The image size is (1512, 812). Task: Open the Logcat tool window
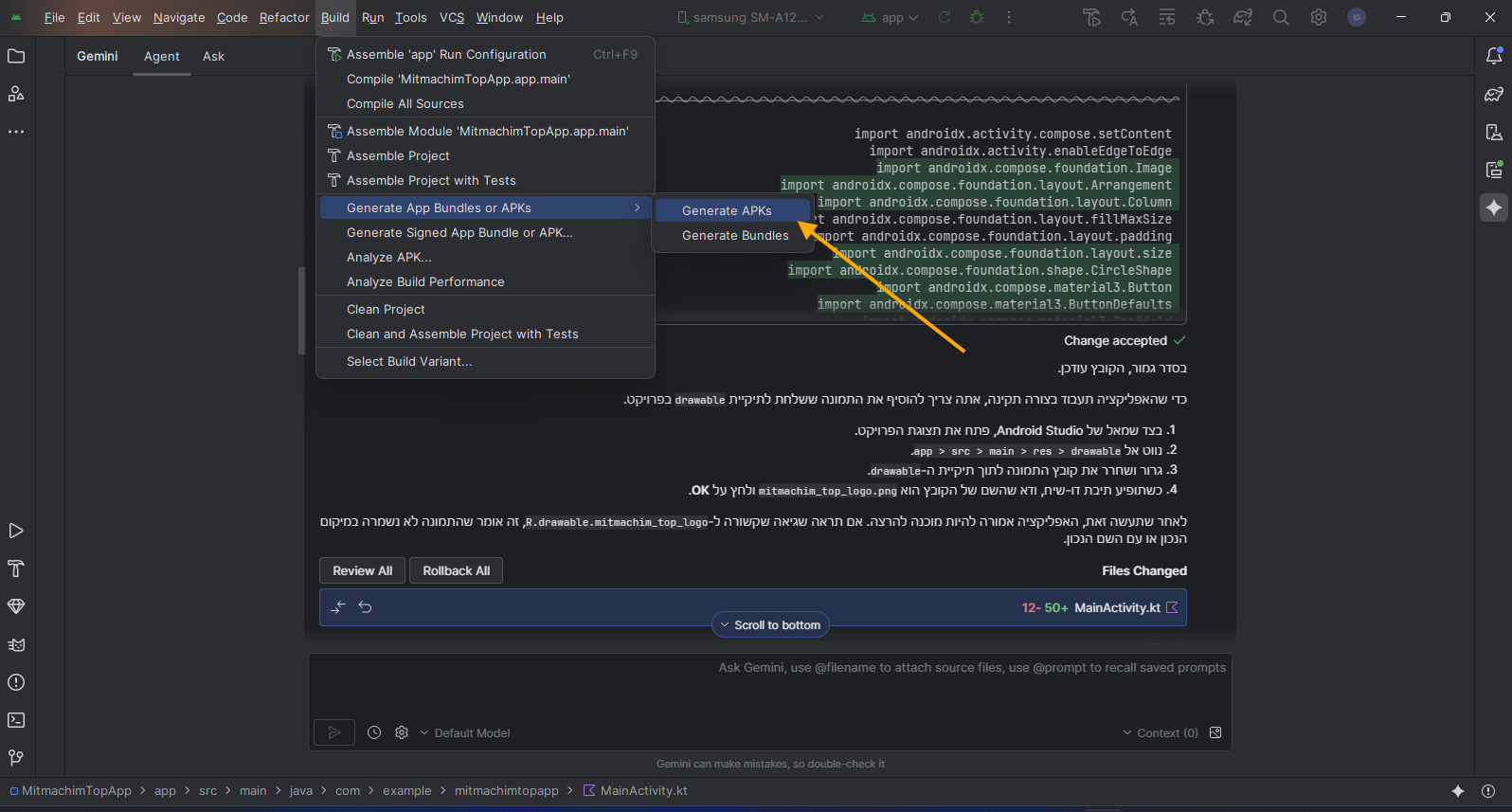pos(16,644)
